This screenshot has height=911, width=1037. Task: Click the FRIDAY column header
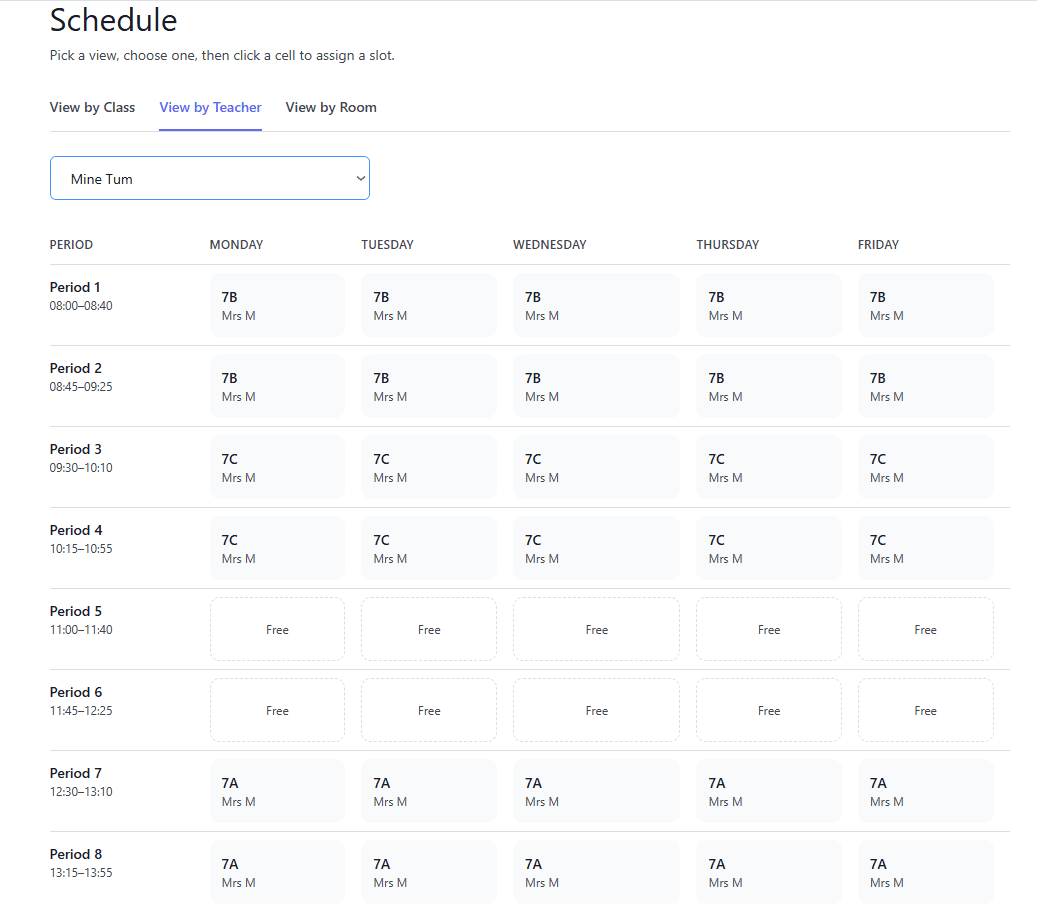point(878,245)
